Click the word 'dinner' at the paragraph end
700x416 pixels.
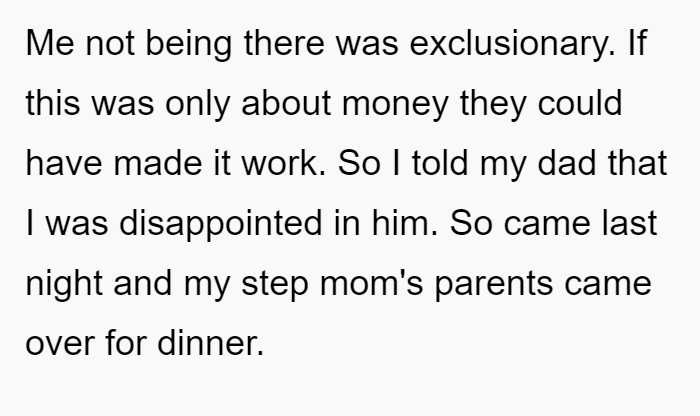click(x=211, y=343)
